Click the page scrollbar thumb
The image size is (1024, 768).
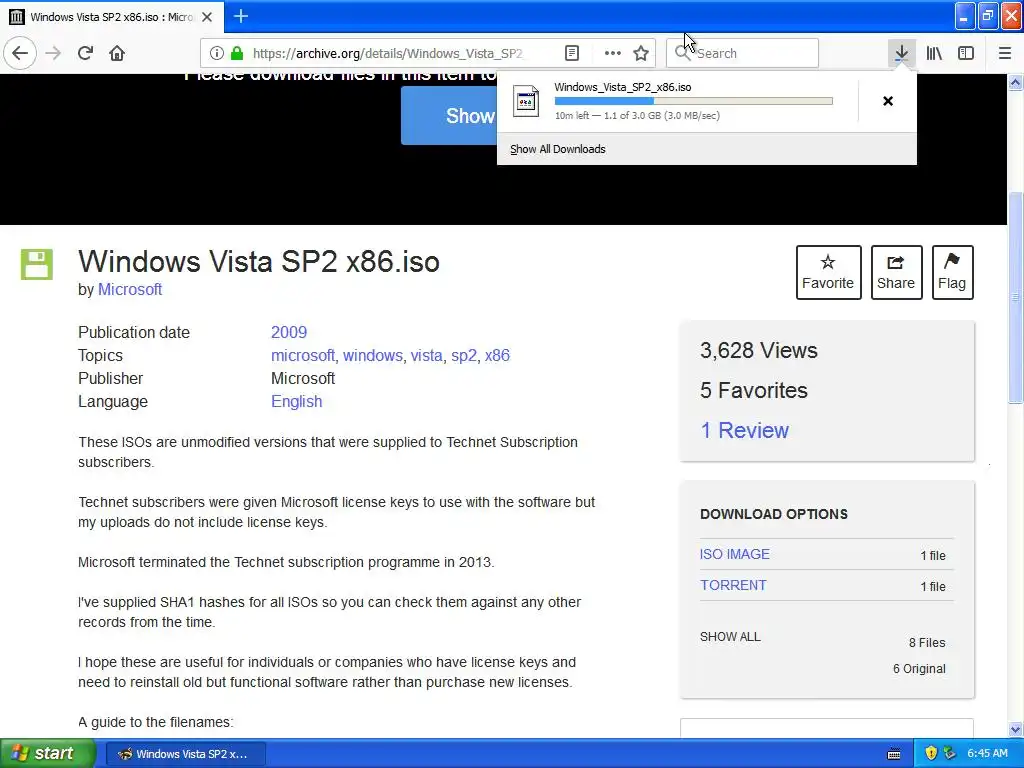click(x=1016, y=297)
